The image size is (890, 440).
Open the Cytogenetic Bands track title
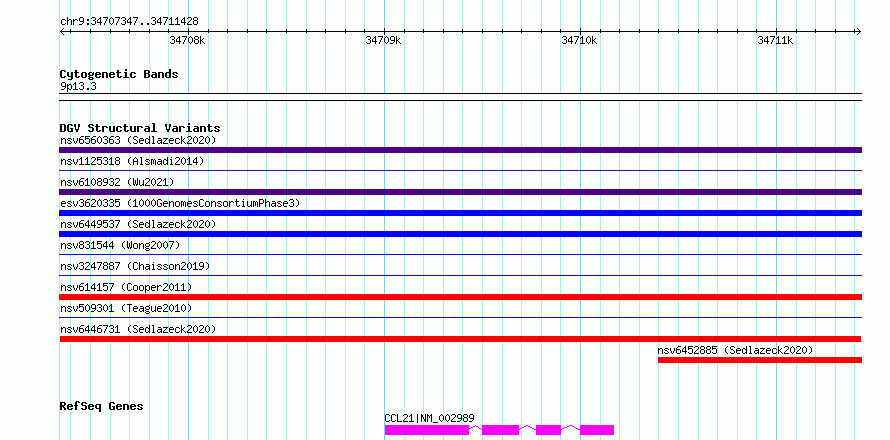[119, 74]
